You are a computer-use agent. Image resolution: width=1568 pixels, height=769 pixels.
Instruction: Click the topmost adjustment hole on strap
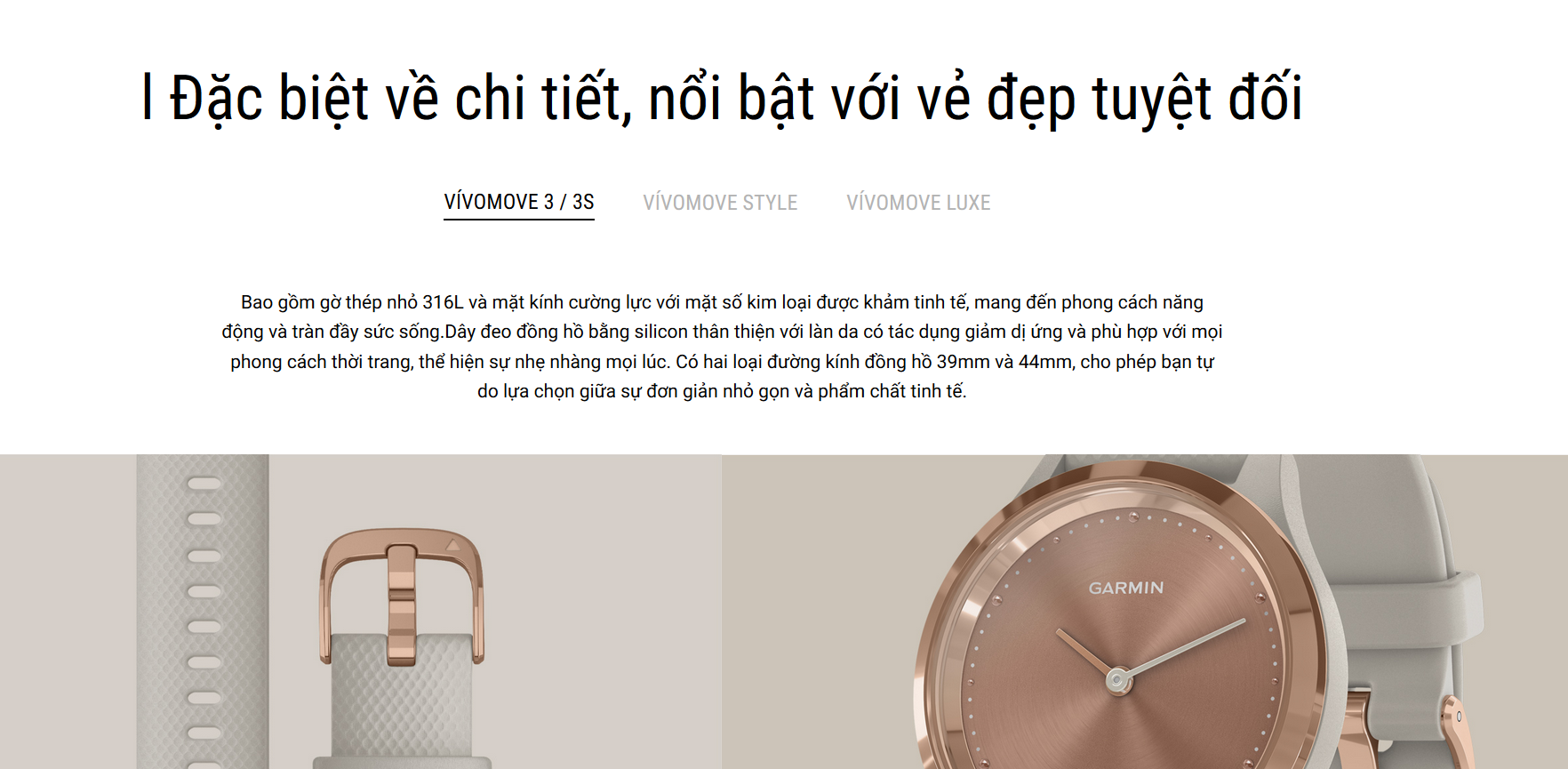coord(204,484)
